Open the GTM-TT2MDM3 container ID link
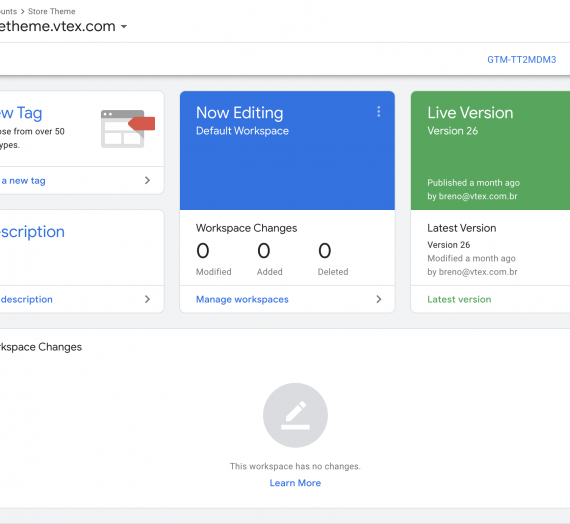The image size is (570, 524). [x=522, y=60]
